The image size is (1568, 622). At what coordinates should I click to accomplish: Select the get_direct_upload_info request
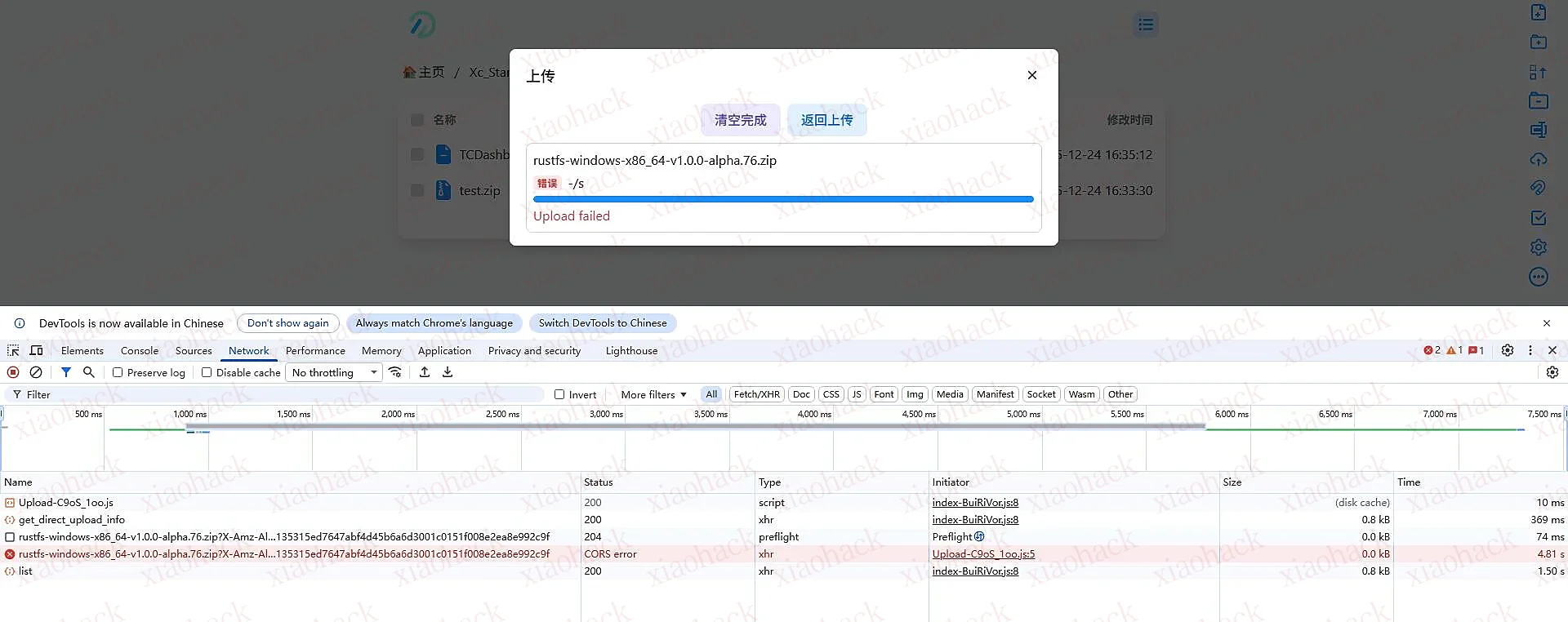(x=783, y=519)
